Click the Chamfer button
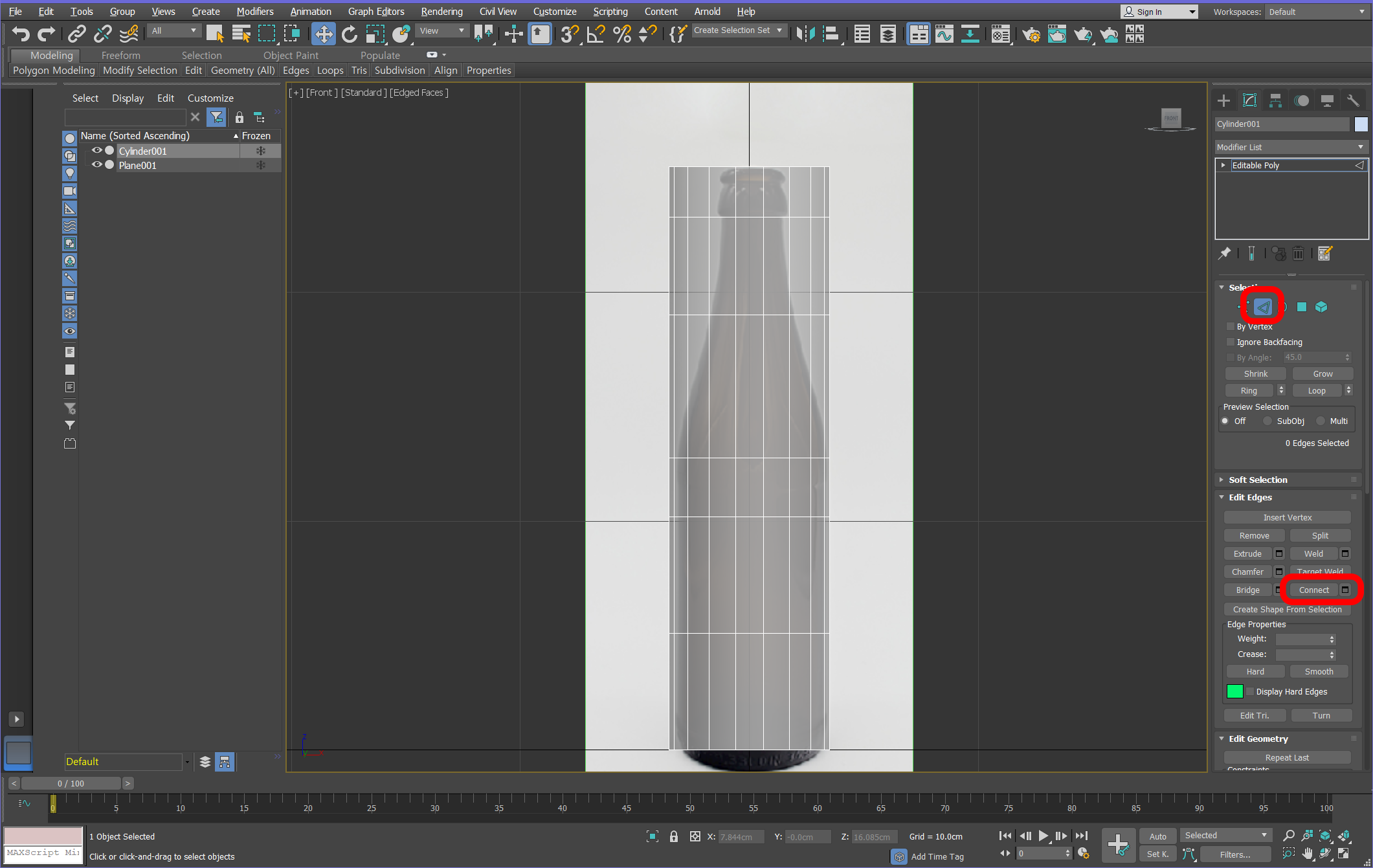 pyautogui.click(x=1247, y=572)
